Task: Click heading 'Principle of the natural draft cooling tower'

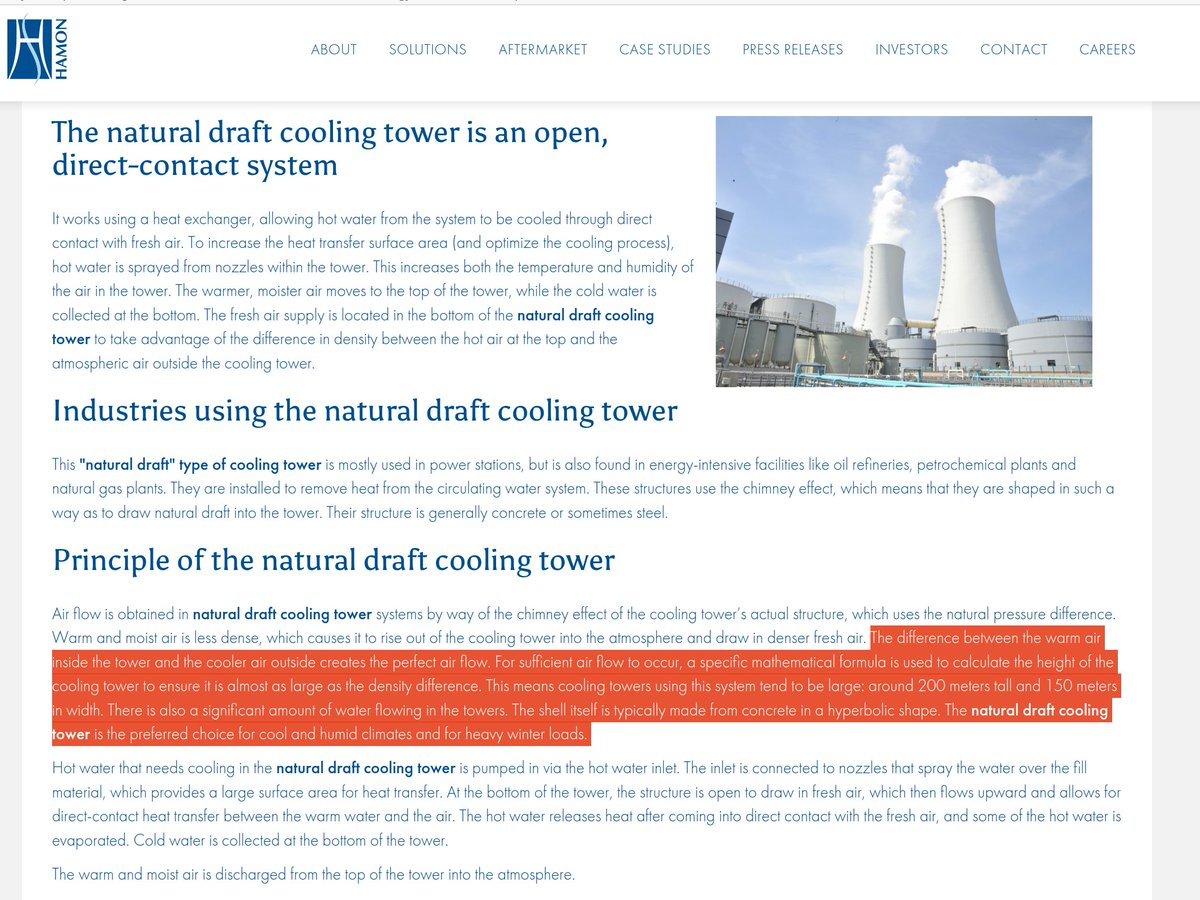Action: [x=334, y=560]
